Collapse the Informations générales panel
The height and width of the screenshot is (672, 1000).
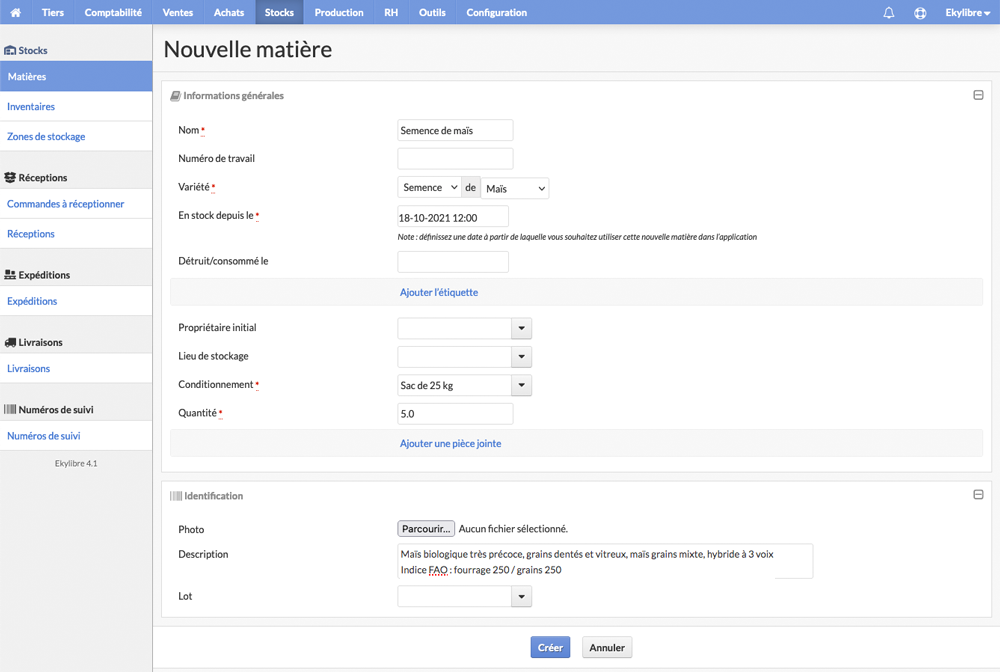pyautogui.click(x=978, y=95)
